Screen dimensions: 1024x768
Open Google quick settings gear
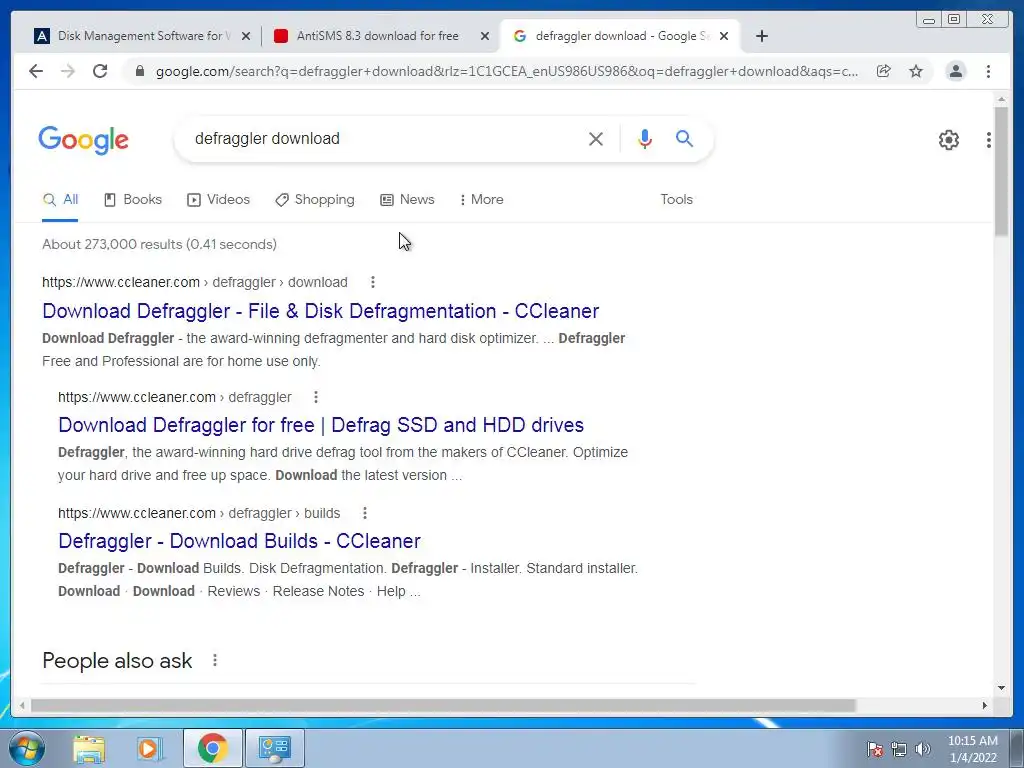[949, 140]
